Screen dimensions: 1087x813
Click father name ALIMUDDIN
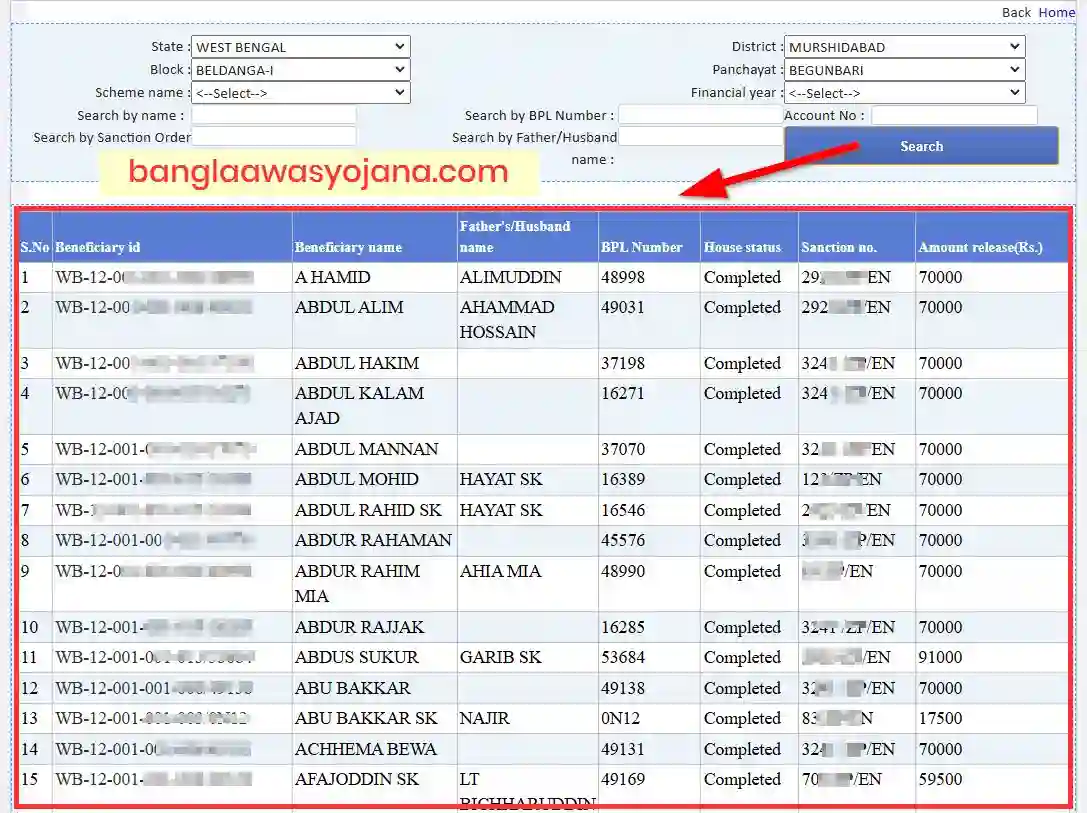(x=510, y=277)
